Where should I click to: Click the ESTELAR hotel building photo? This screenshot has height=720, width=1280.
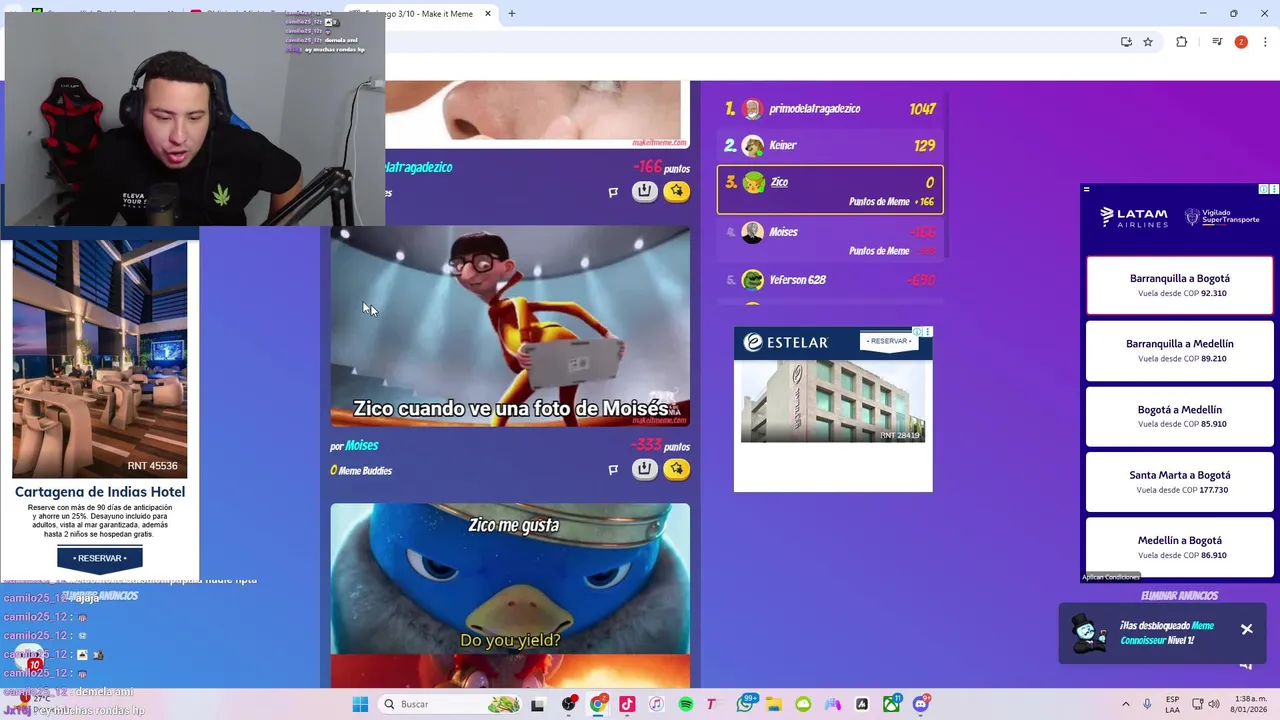(833, 401)
